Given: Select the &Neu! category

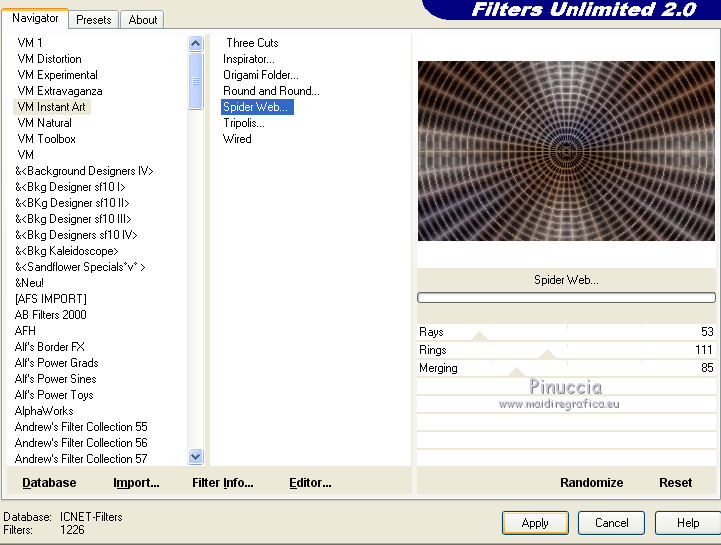Looking at the screenshot, I should [x=29, y=283].
